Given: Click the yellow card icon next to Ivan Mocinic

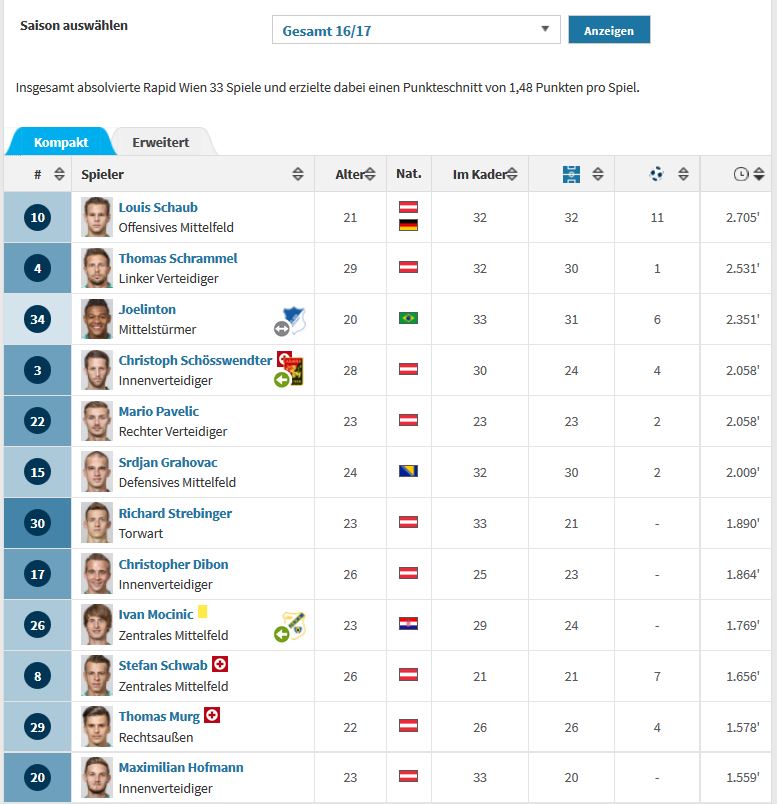Looking at the screenshot, I should click(x=203, y=612).
